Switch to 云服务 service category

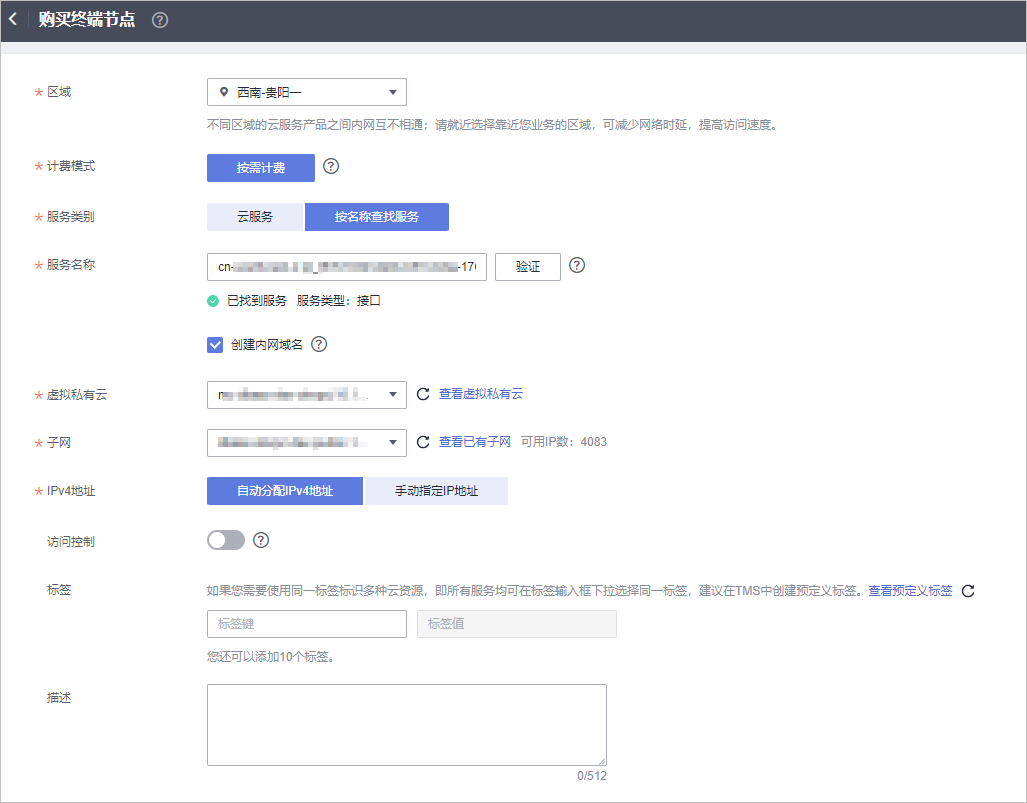click(x=255, y=217)
